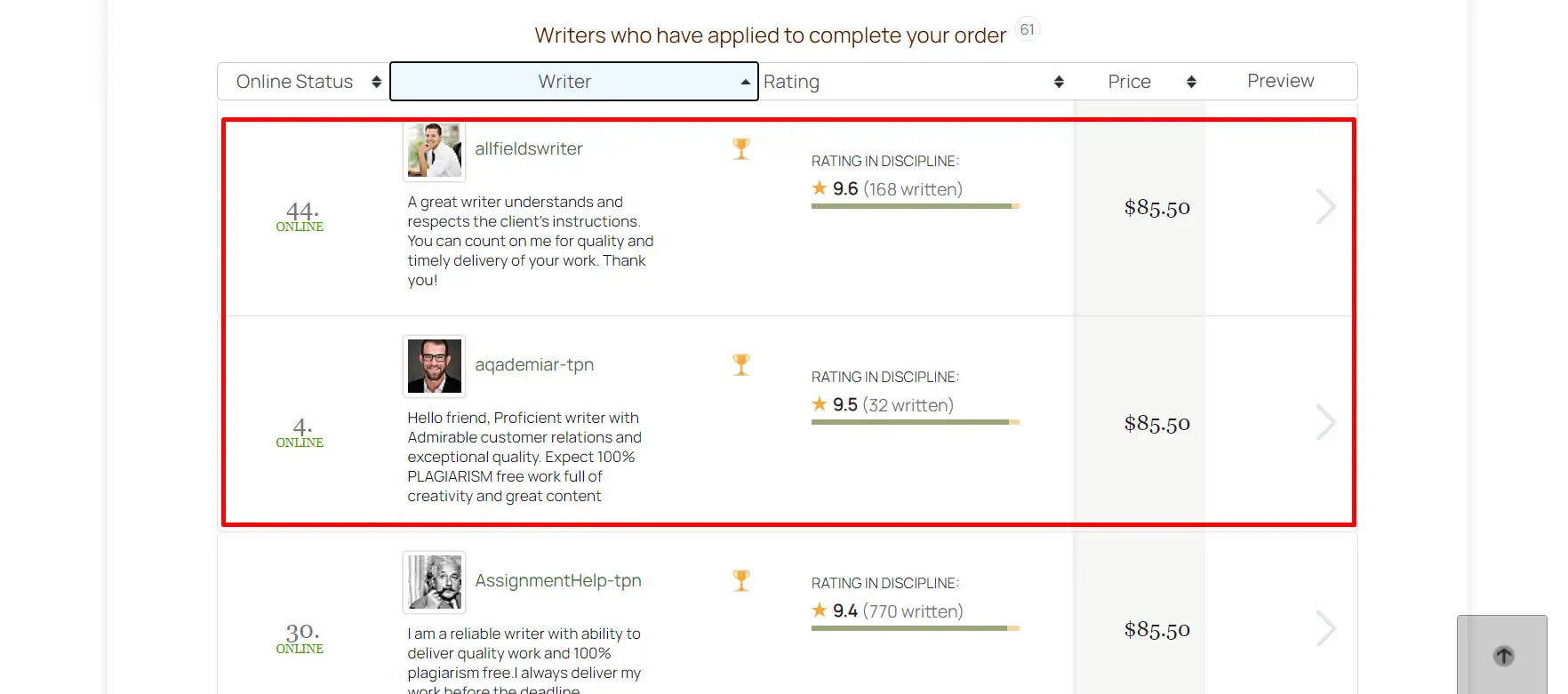Click the star beside AssignmentHelp-tpn's 9.4 rating
1568x694 pixels.
820,610
